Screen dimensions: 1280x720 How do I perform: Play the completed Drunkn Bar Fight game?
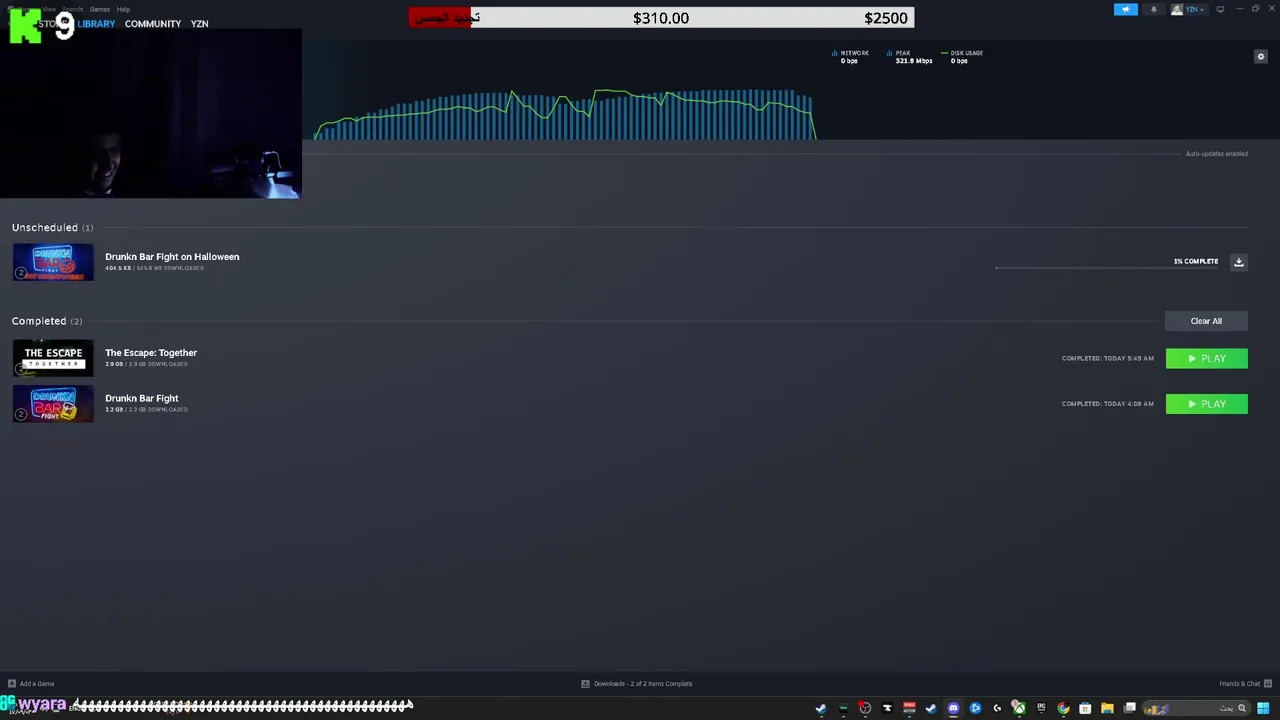tap(1206, 404)
